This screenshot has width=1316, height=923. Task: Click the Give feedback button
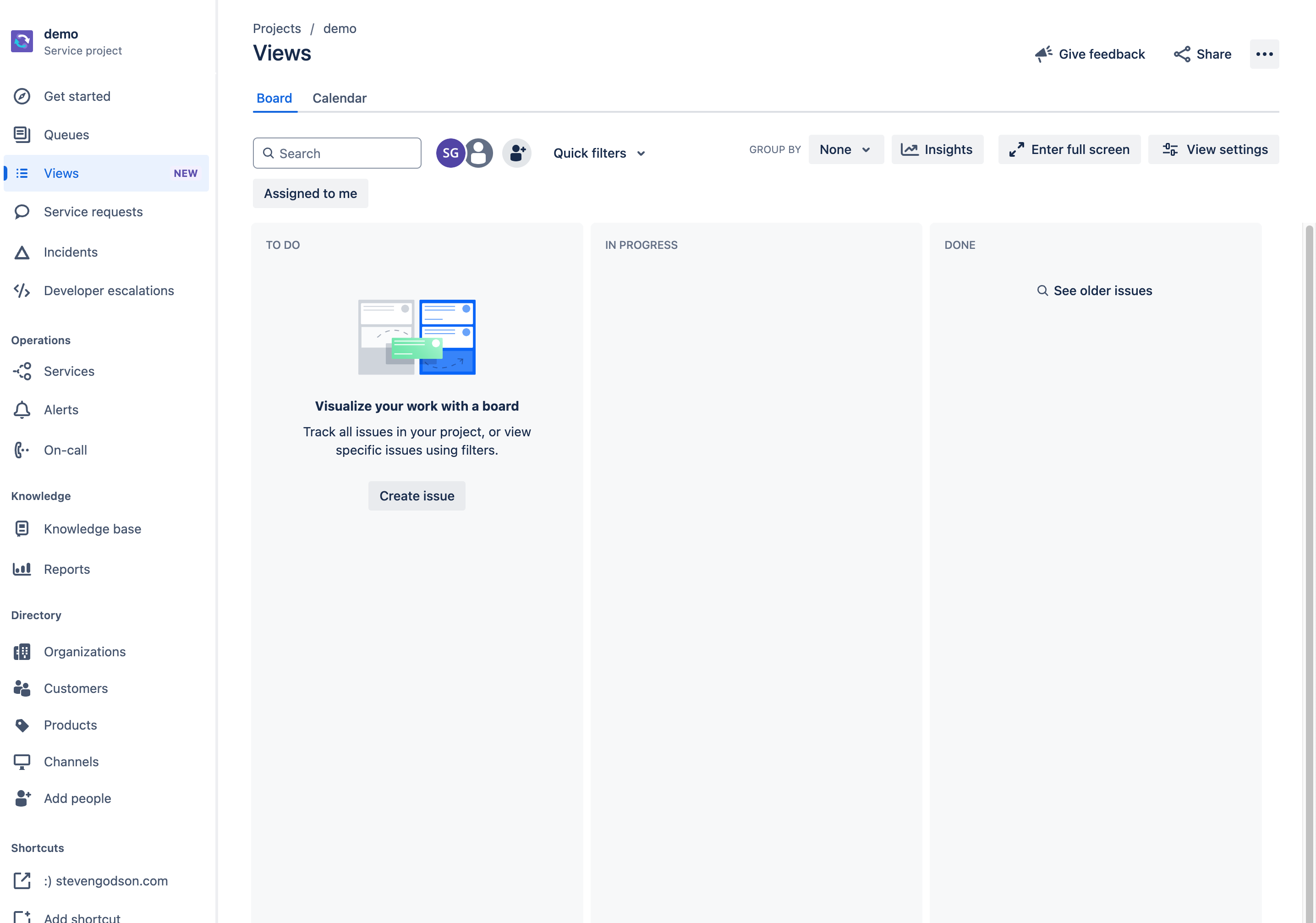pos(1090,54)
